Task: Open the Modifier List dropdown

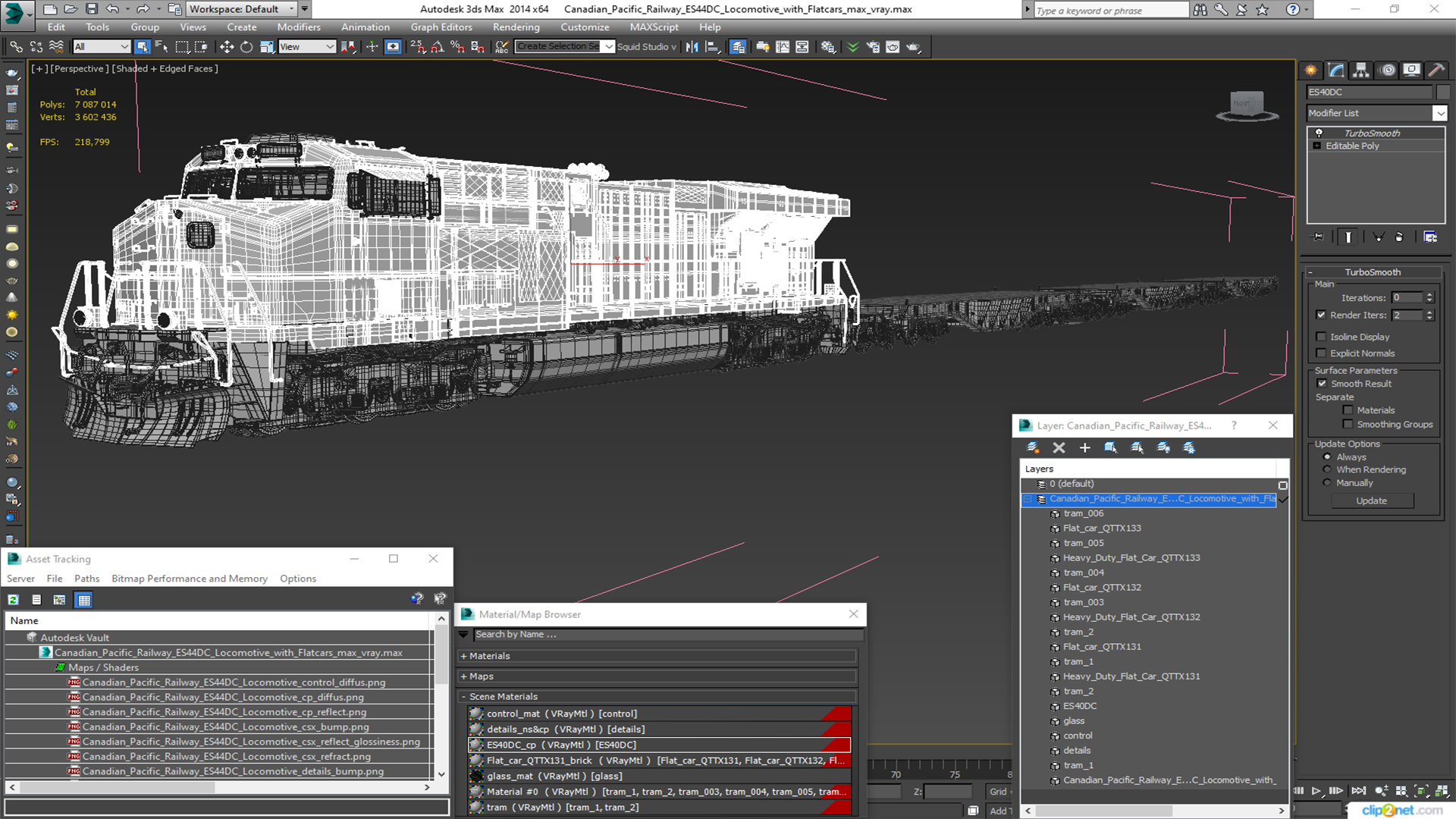Action: pyautogui.click(x=1439, y=113)
